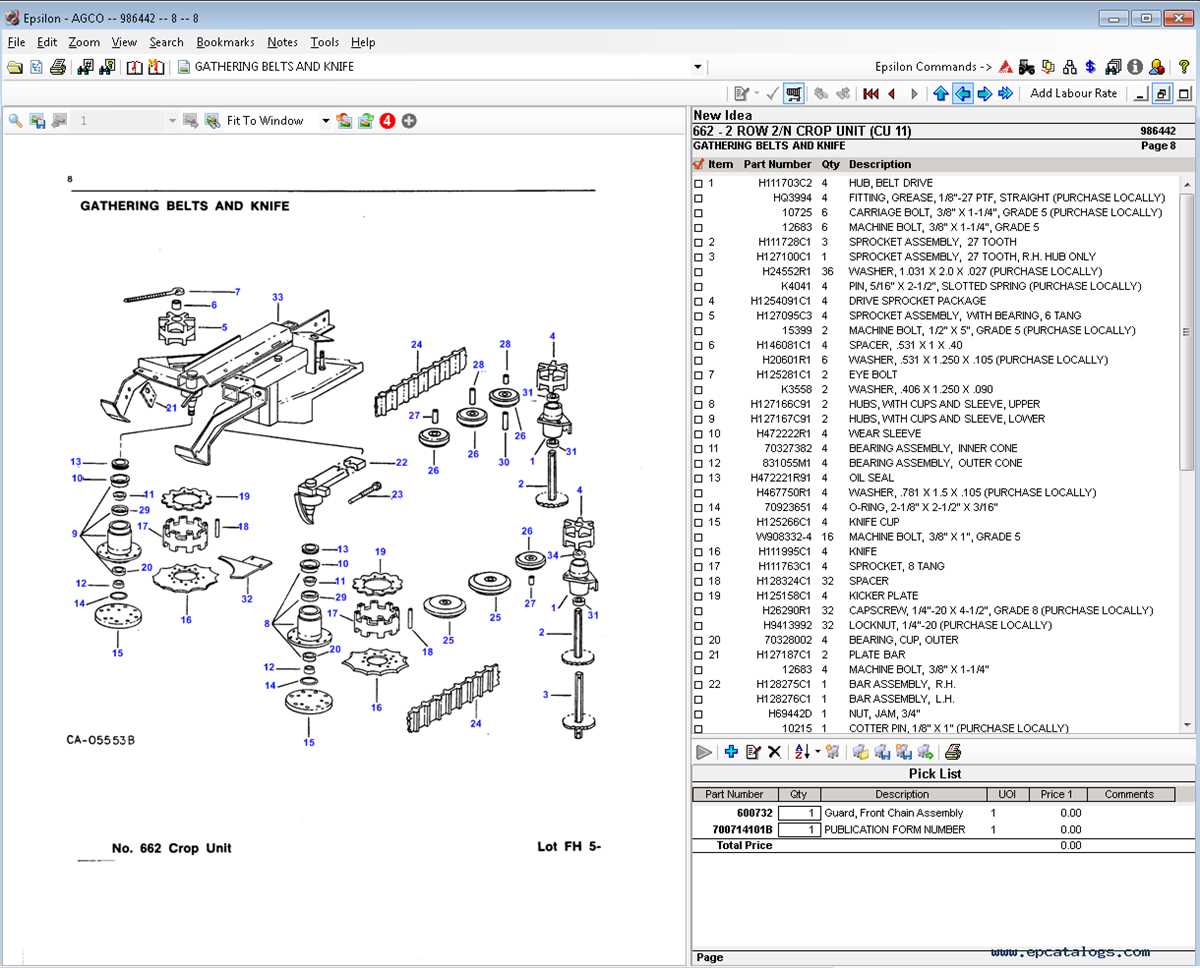
Task: Click the Qty field for part 700714101B
Action: pos(799,829)
